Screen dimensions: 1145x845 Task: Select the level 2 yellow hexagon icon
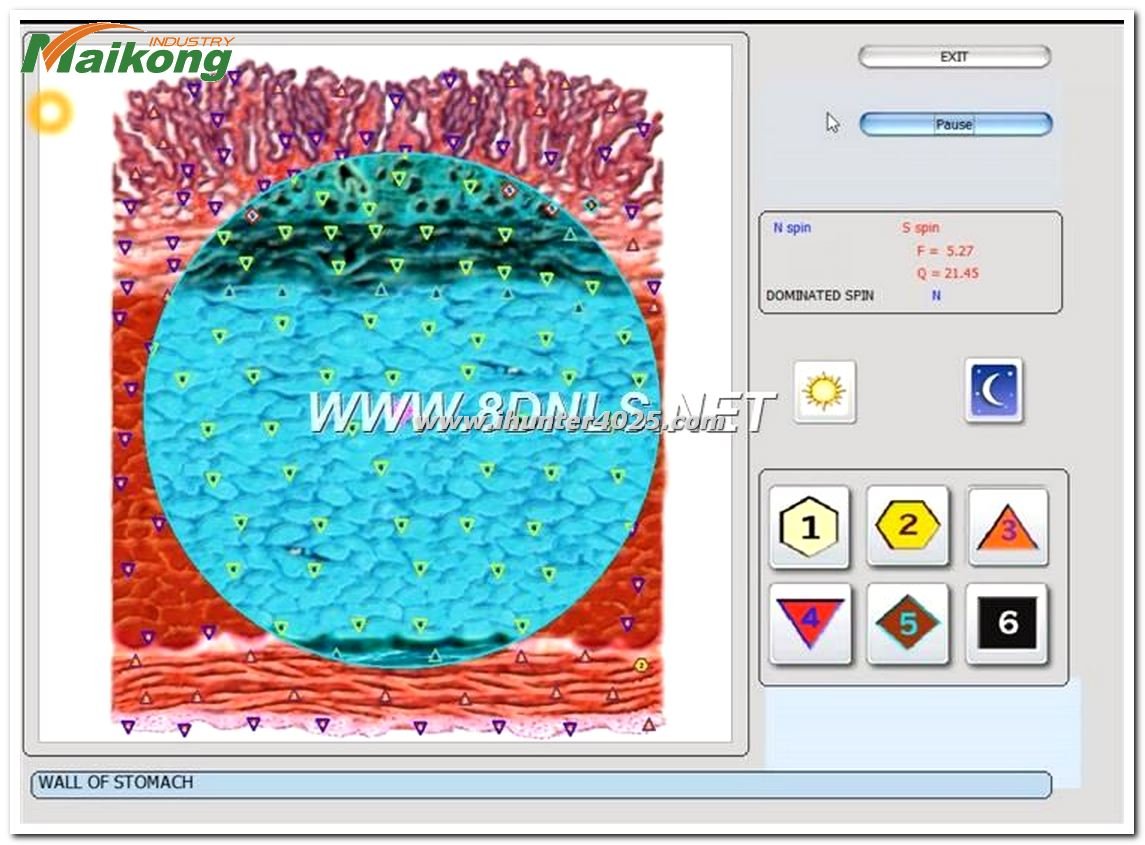tap(907, 526)
